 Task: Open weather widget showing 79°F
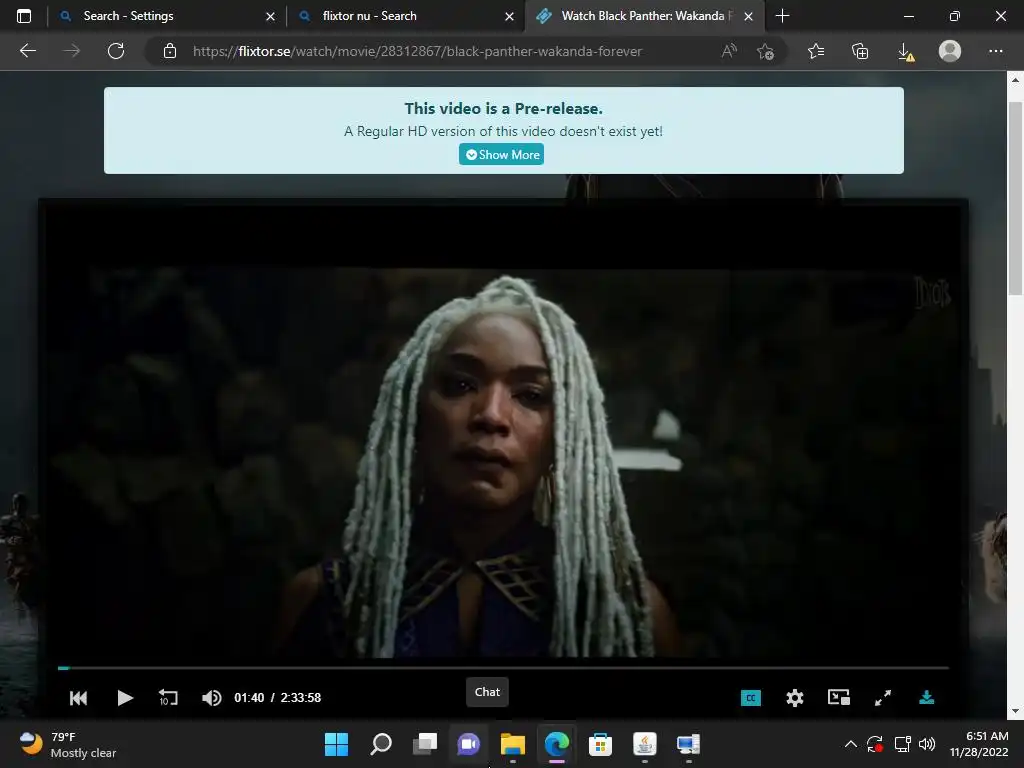pos(68,744)
